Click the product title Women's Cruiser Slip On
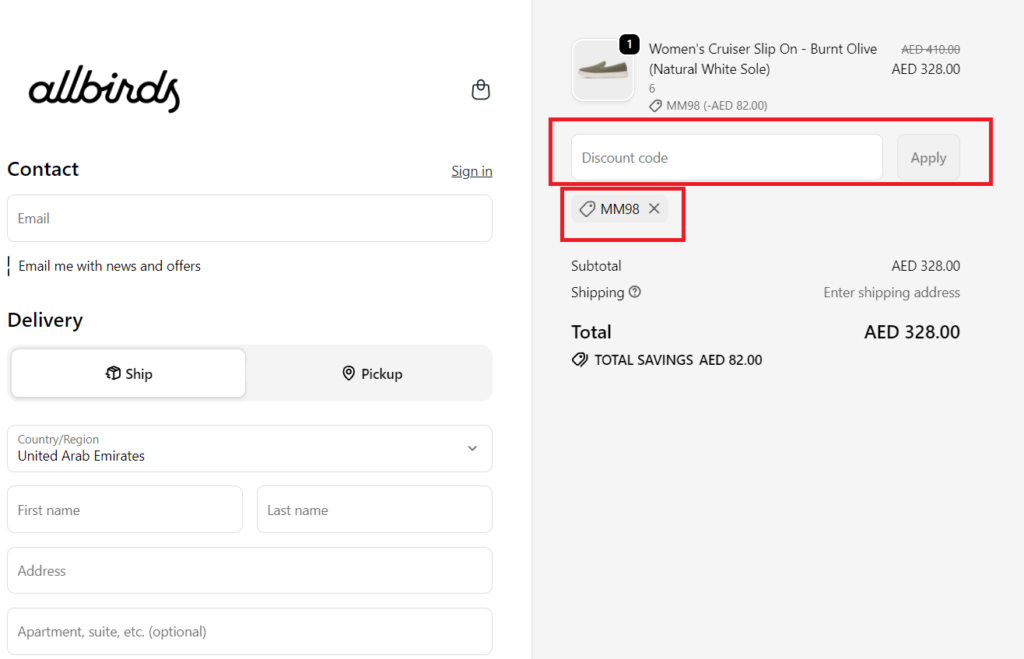Viewport: 1024px width, 659px height. tap(763, 59)
